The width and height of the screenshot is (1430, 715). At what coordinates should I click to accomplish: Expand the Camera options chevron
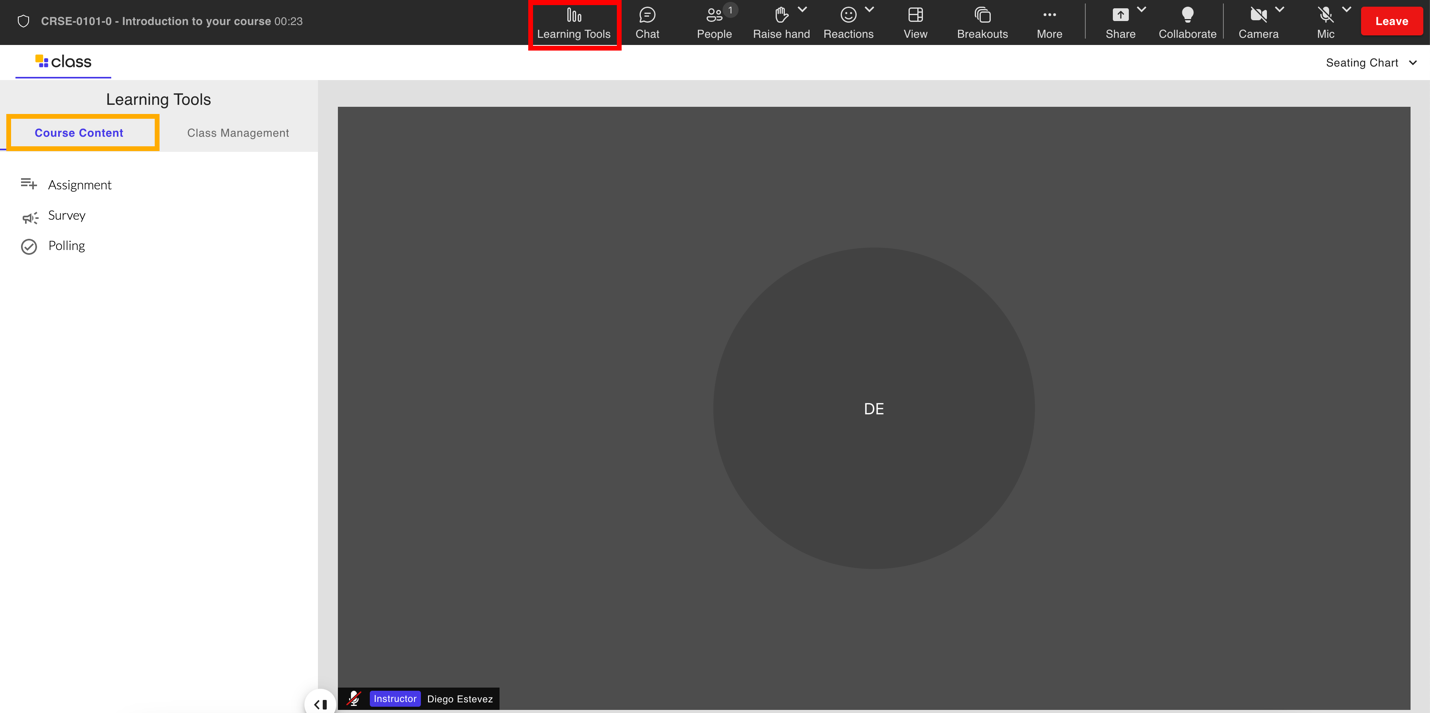click(x=1280, y=10)
